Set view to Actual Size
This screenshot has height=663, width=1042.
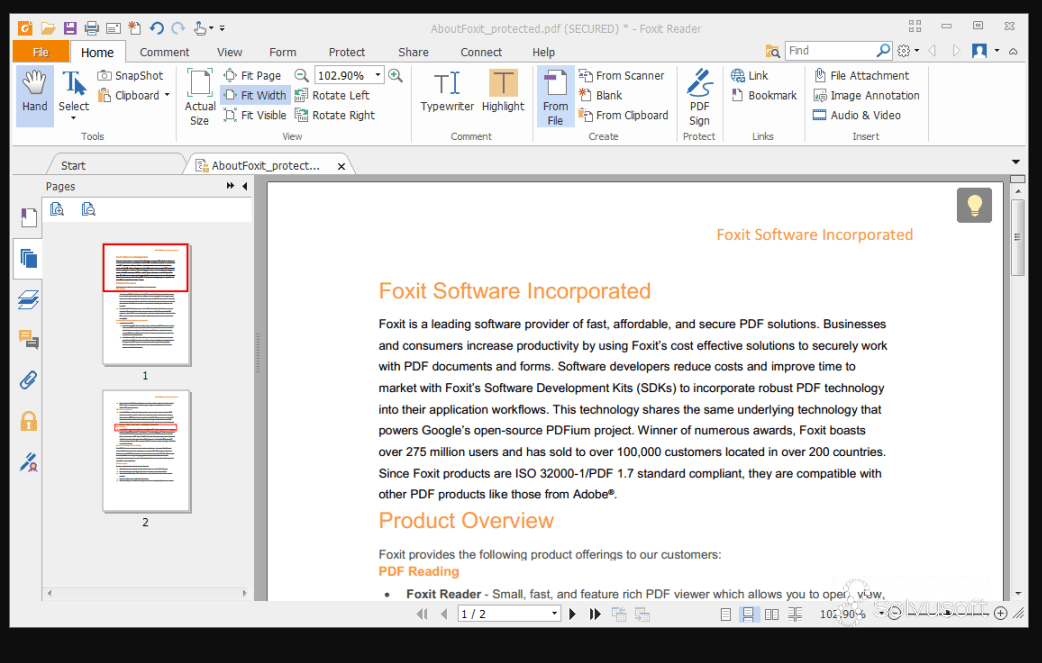click(x=199, y=97)
